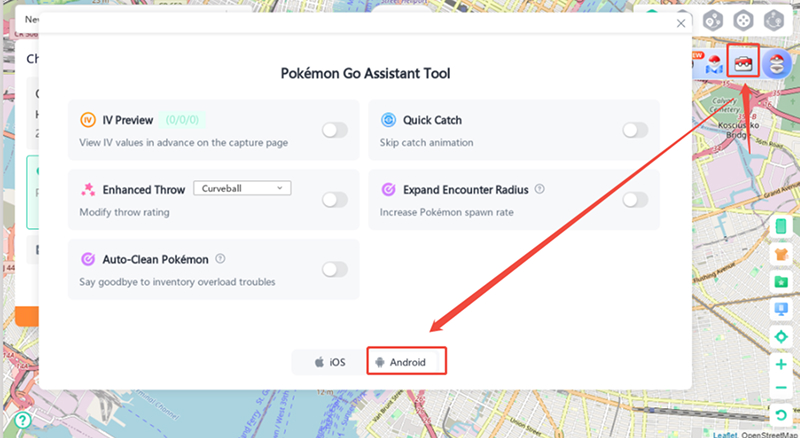Open the Pokéball map scanner icon
Image resolution: width=800 pixels, height=438 pixels.
point(715,65)
